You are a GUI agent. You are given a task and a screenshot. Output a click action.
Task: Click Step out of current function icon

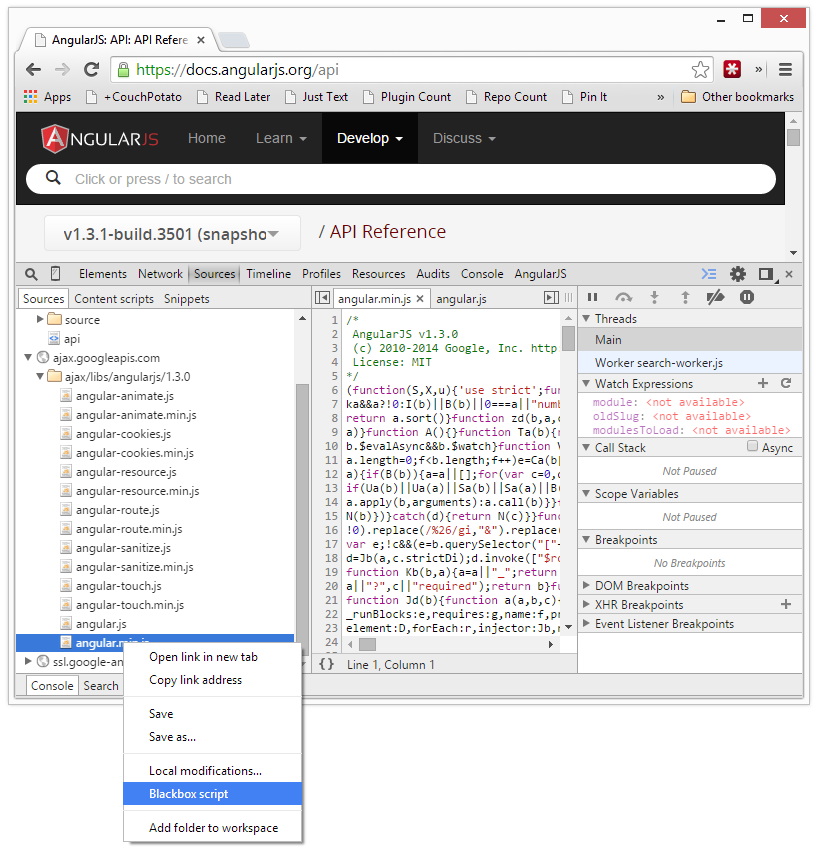pyautogui.click(x=685, y=297)
